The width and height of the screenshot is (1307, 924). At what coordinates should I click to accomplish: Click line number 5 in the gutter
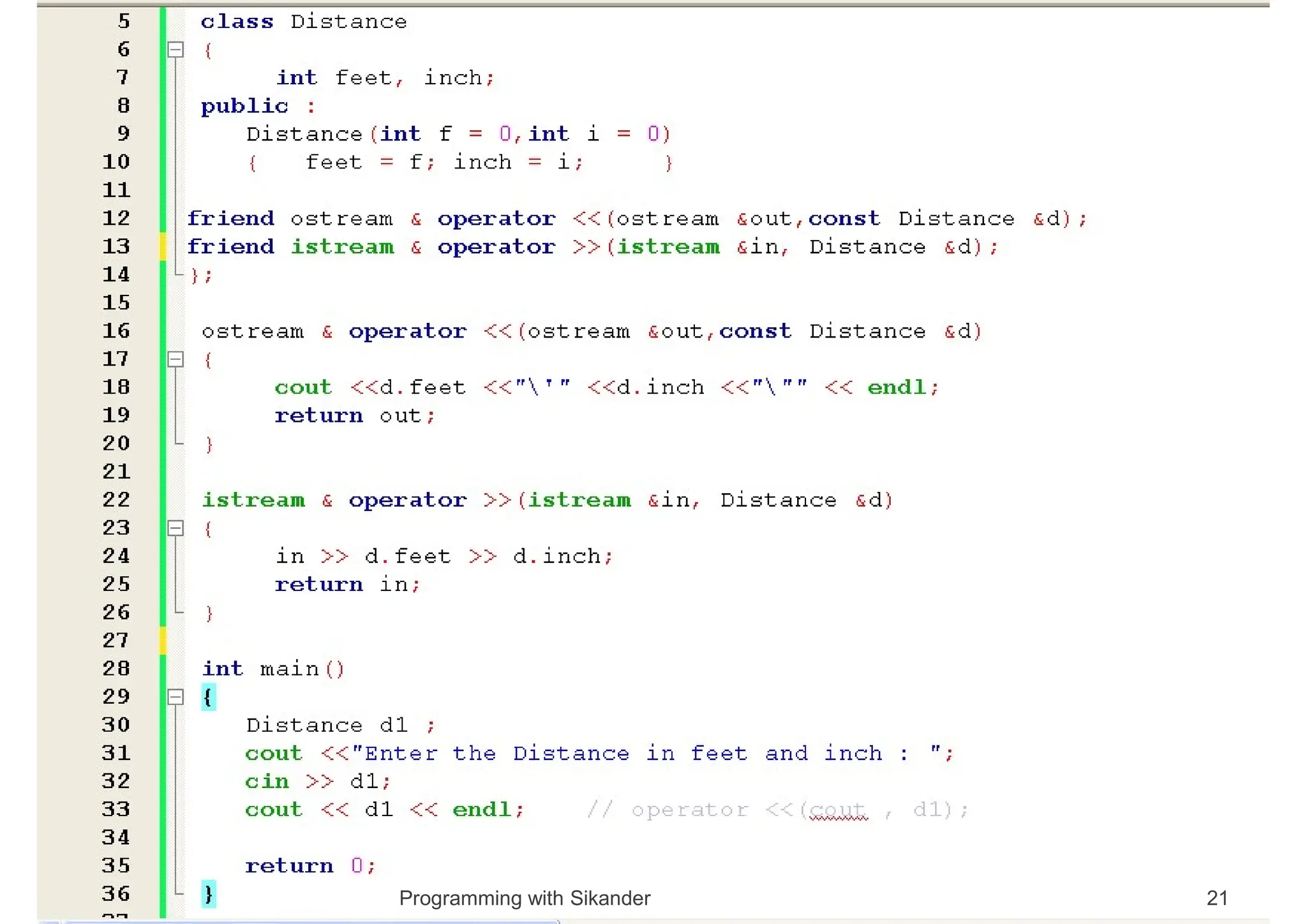pos(124,21)
